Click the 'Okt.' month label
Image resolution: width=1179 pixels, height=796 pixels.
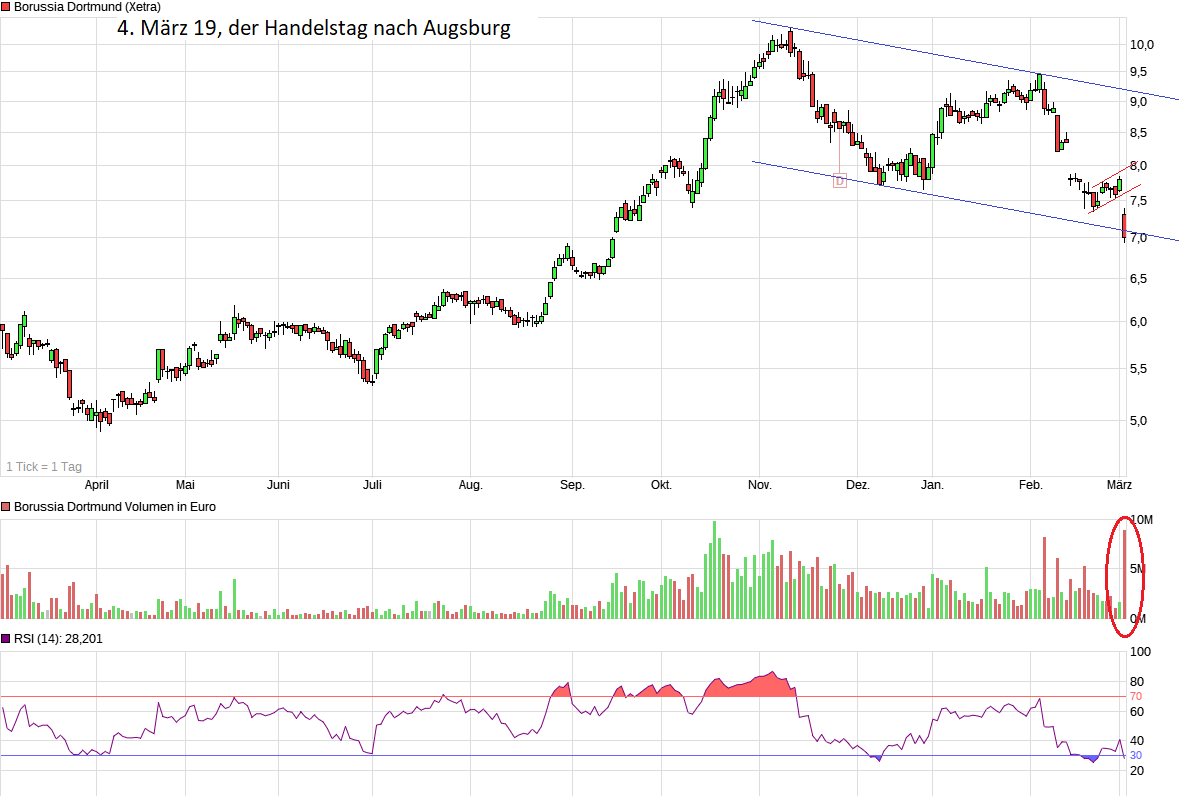[x=662, y=485]
